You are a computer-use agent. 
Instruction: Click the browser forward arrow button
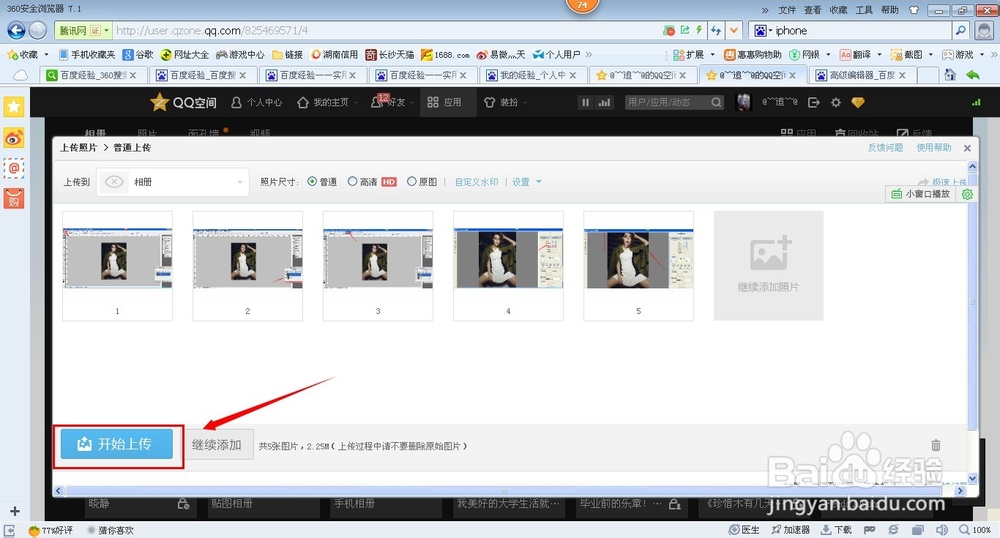(x=38, y=30)
